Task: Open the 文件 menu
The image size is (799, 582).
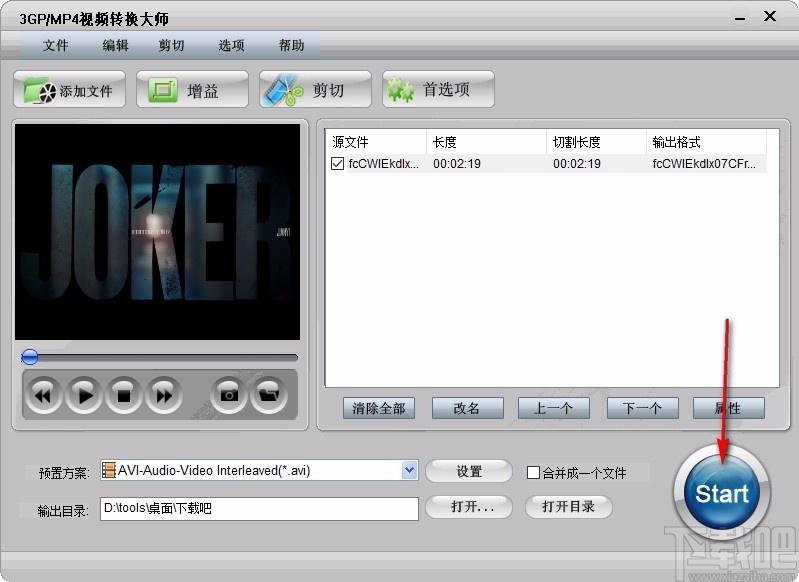Action: [56, 45]
